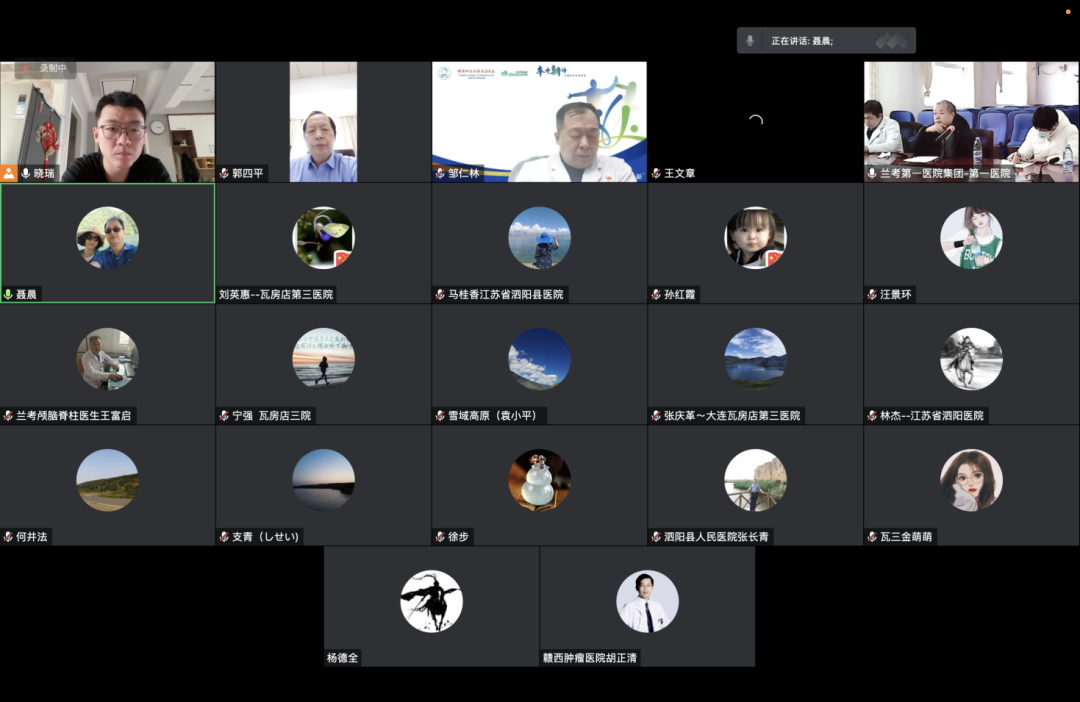Click the muted mic icon beside 徐步
Image resolution: width=1080 pixels, height=702 pixels.
(x=440, y=537)
